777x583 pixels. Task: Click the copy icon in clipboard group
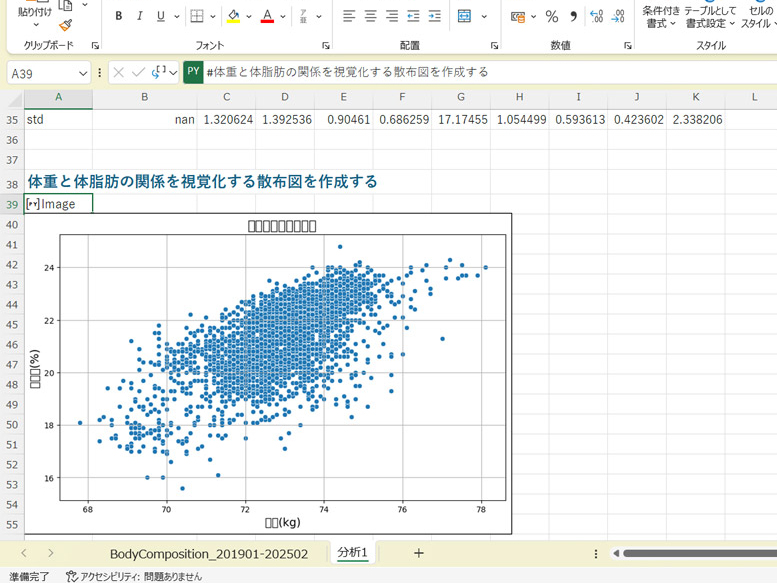tap(65, 5)
